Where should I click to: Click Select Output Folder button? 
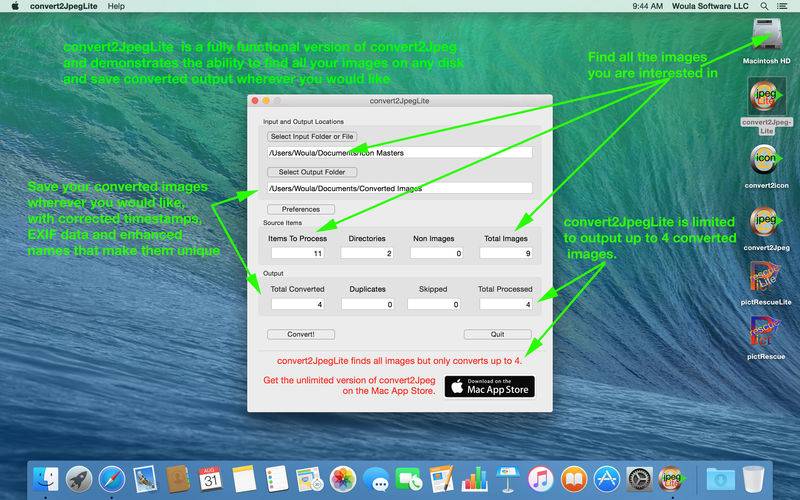[312, 172]
